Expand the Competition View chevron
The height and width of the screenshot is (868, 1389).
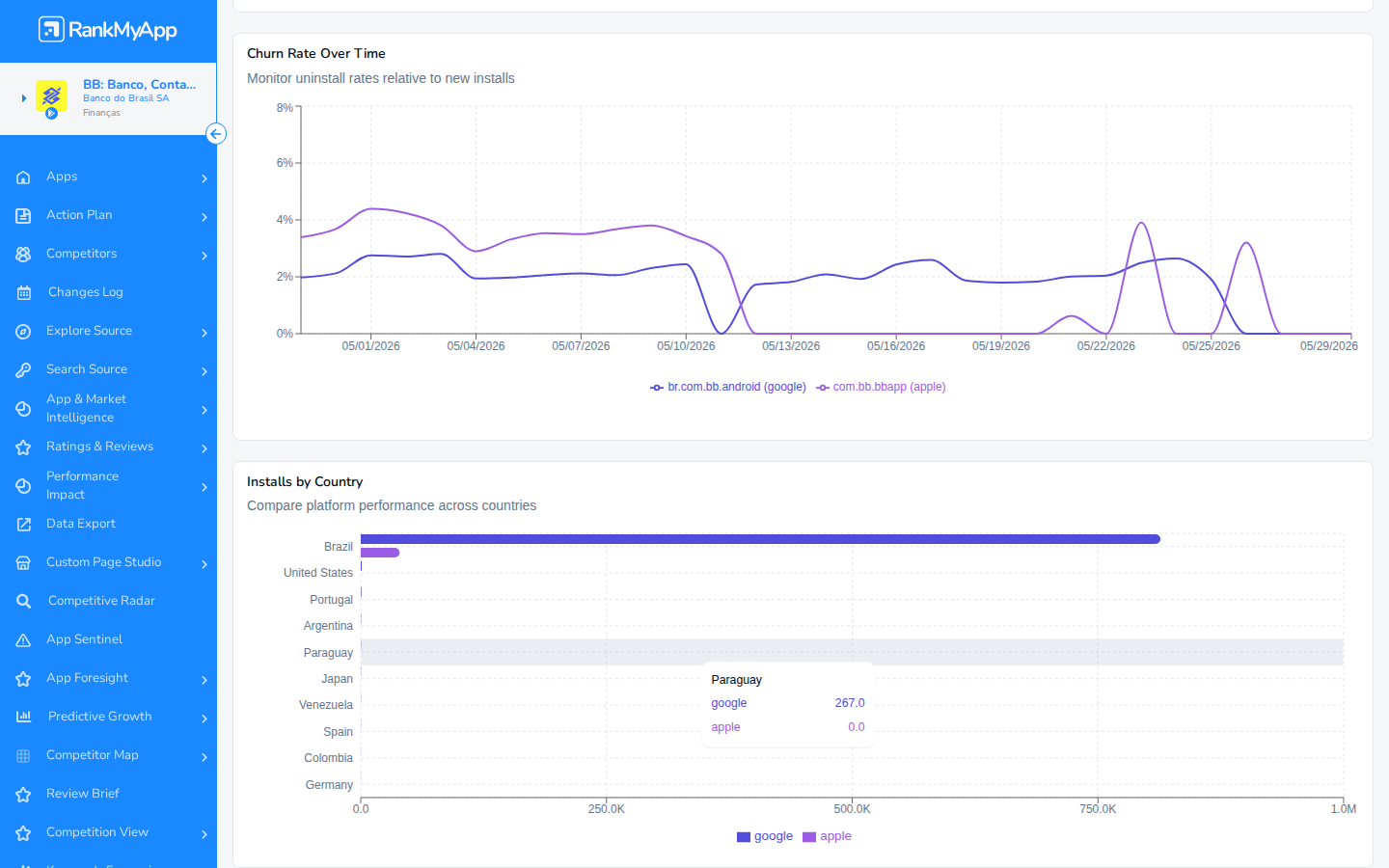pos(204,834)
